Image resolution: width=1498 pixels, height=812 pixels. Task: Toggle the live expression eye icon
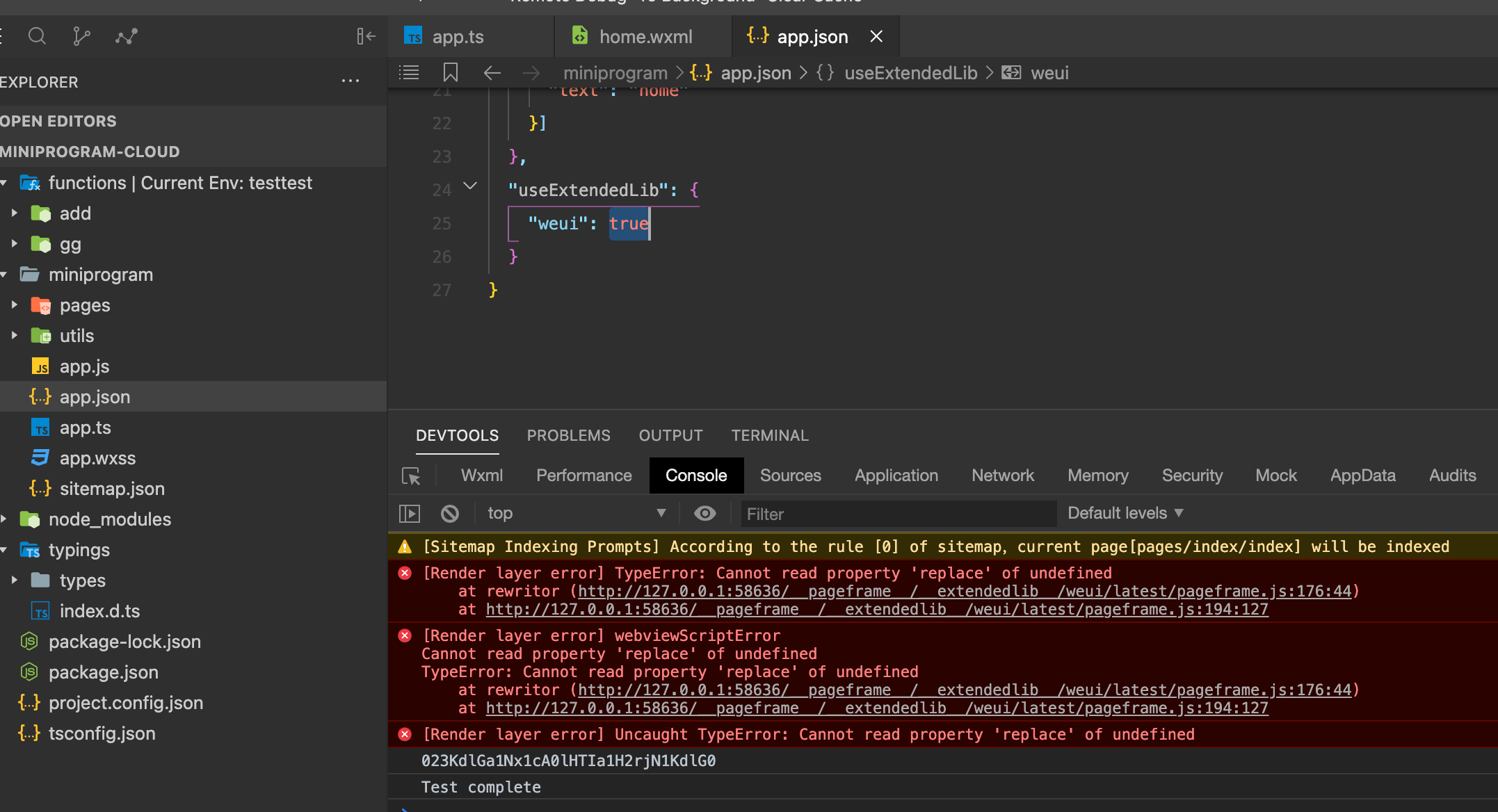pyautogui.click(x=704, y=514)
